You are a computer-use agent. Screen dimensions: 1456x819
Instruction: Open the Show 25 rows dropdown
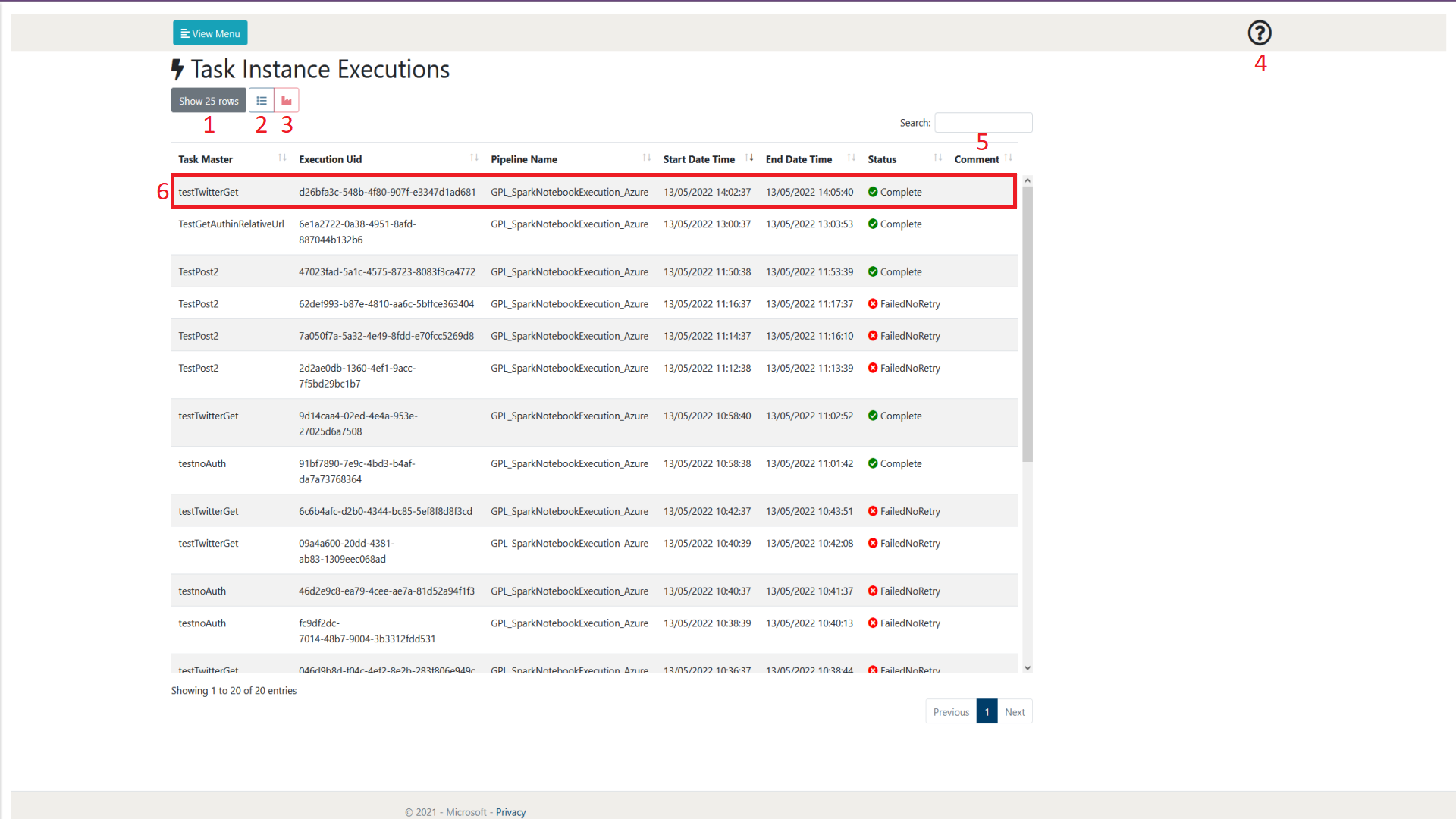(209, 101)
